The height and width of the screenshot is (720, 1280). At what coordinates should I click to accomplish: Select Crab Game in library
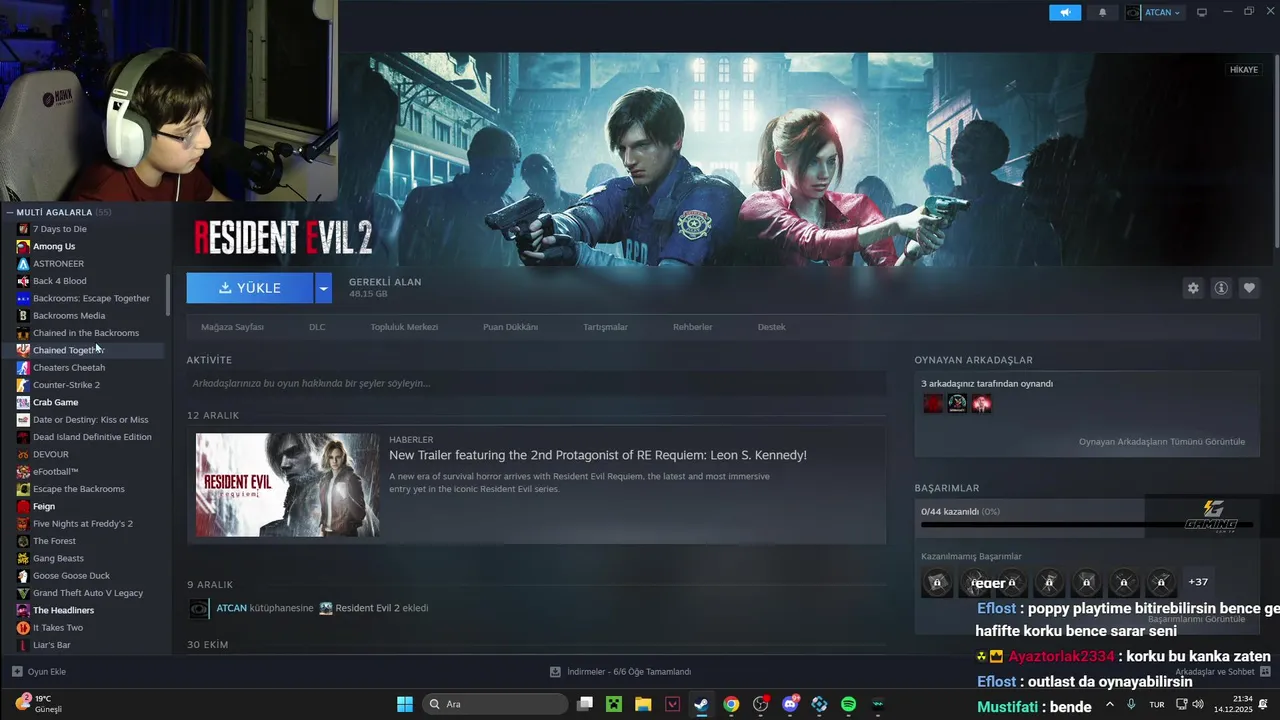tap(55, 402)
